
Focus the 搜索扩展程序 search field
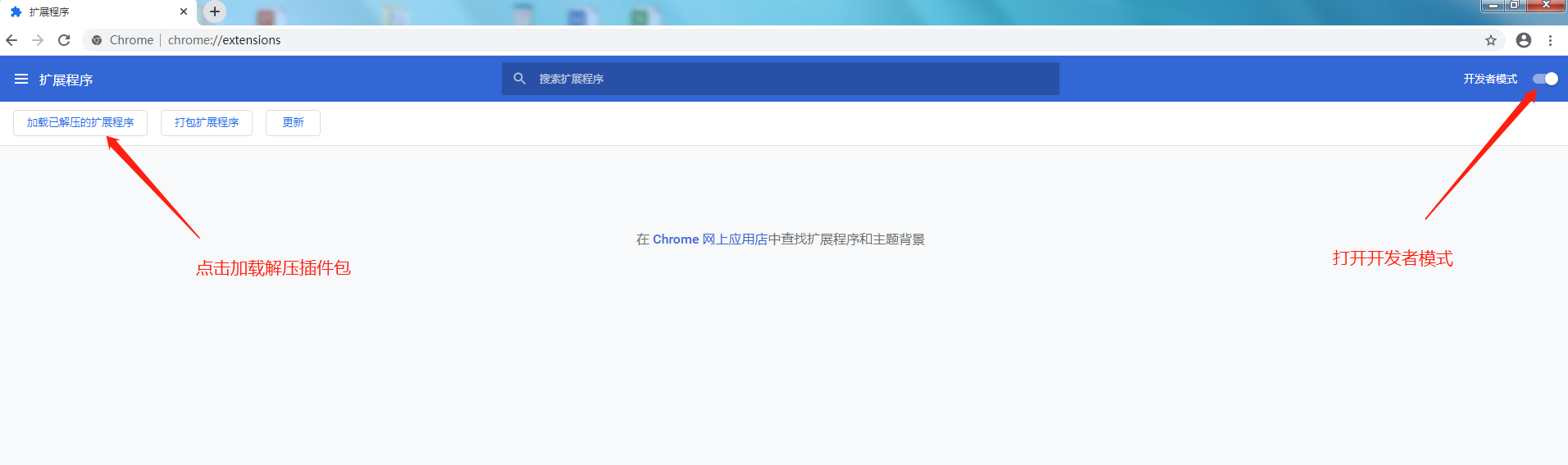click(781, 79)
